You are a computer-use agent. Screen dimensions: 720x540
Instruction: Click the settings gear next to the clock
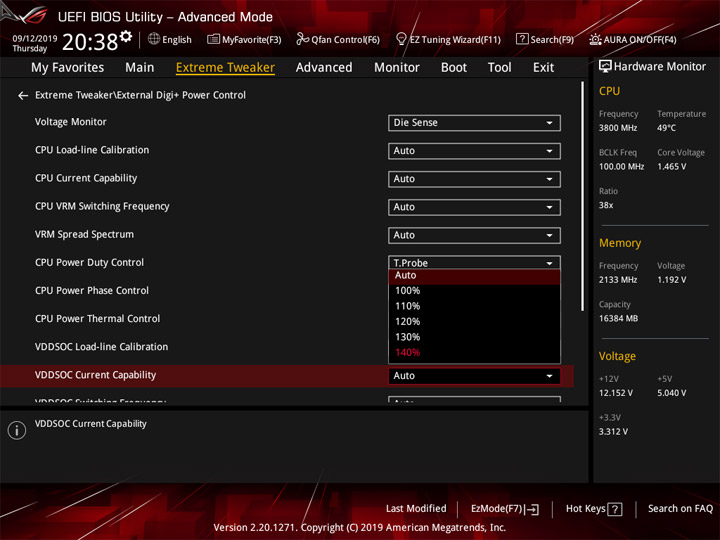click(x=126, y=36)
